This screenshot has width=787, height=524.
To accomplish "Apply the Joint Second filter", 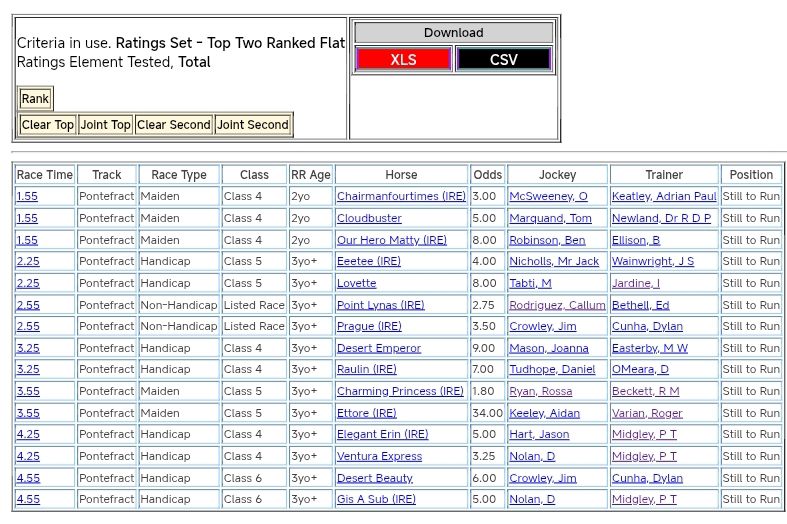I will tap(253, 125).
